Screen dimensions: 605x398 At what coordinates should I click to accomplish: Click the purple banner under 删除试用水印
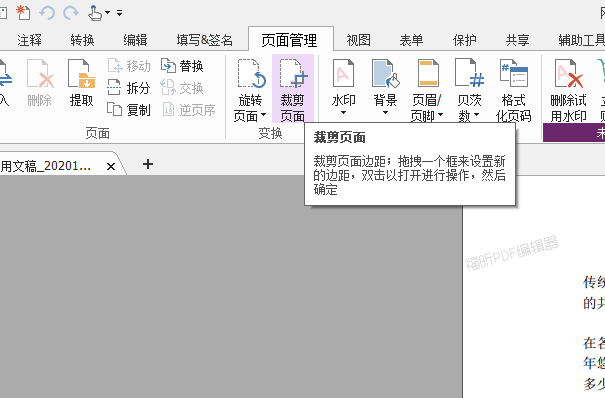pos(574,133)
